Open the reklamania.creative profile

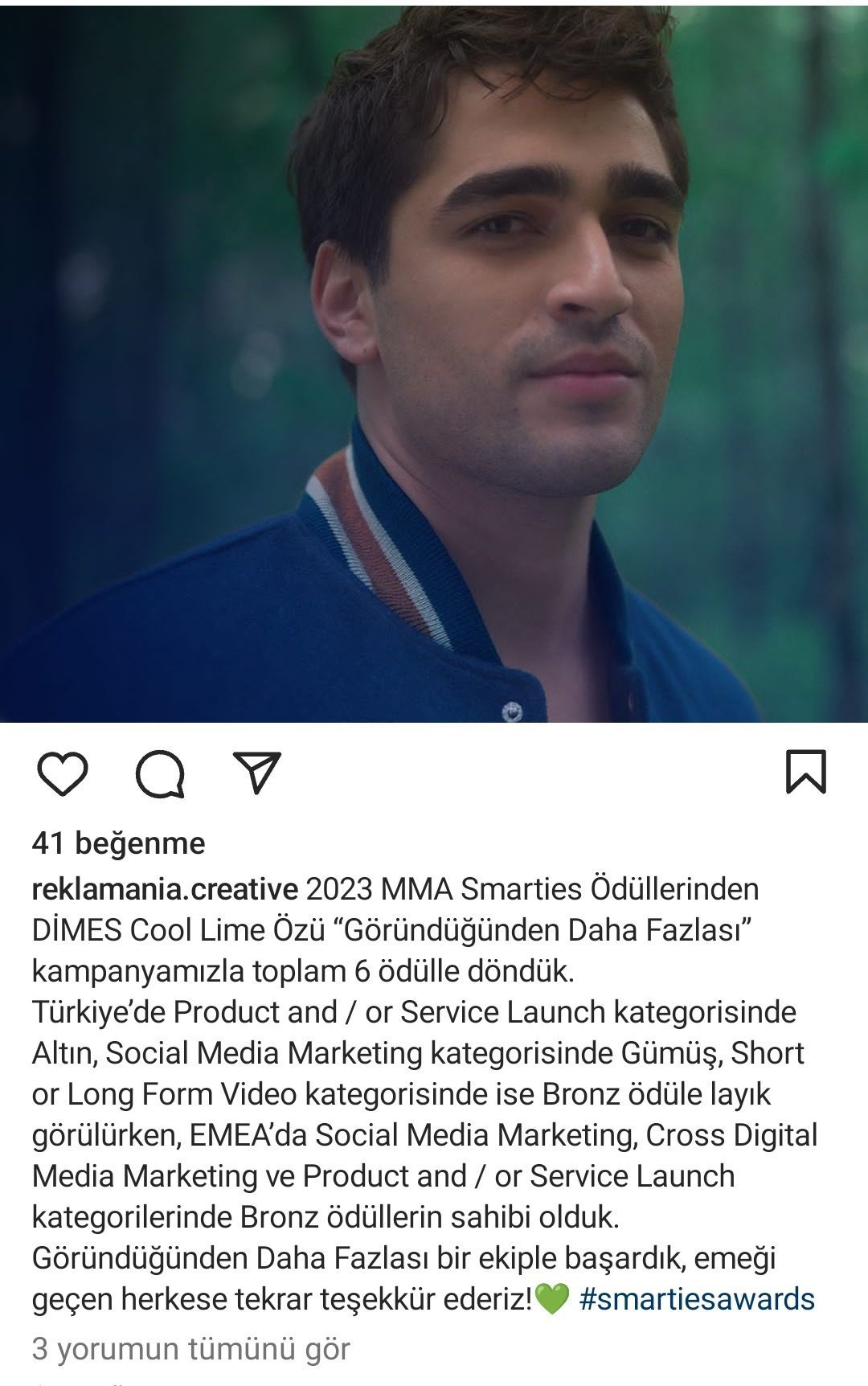[165, 889]
